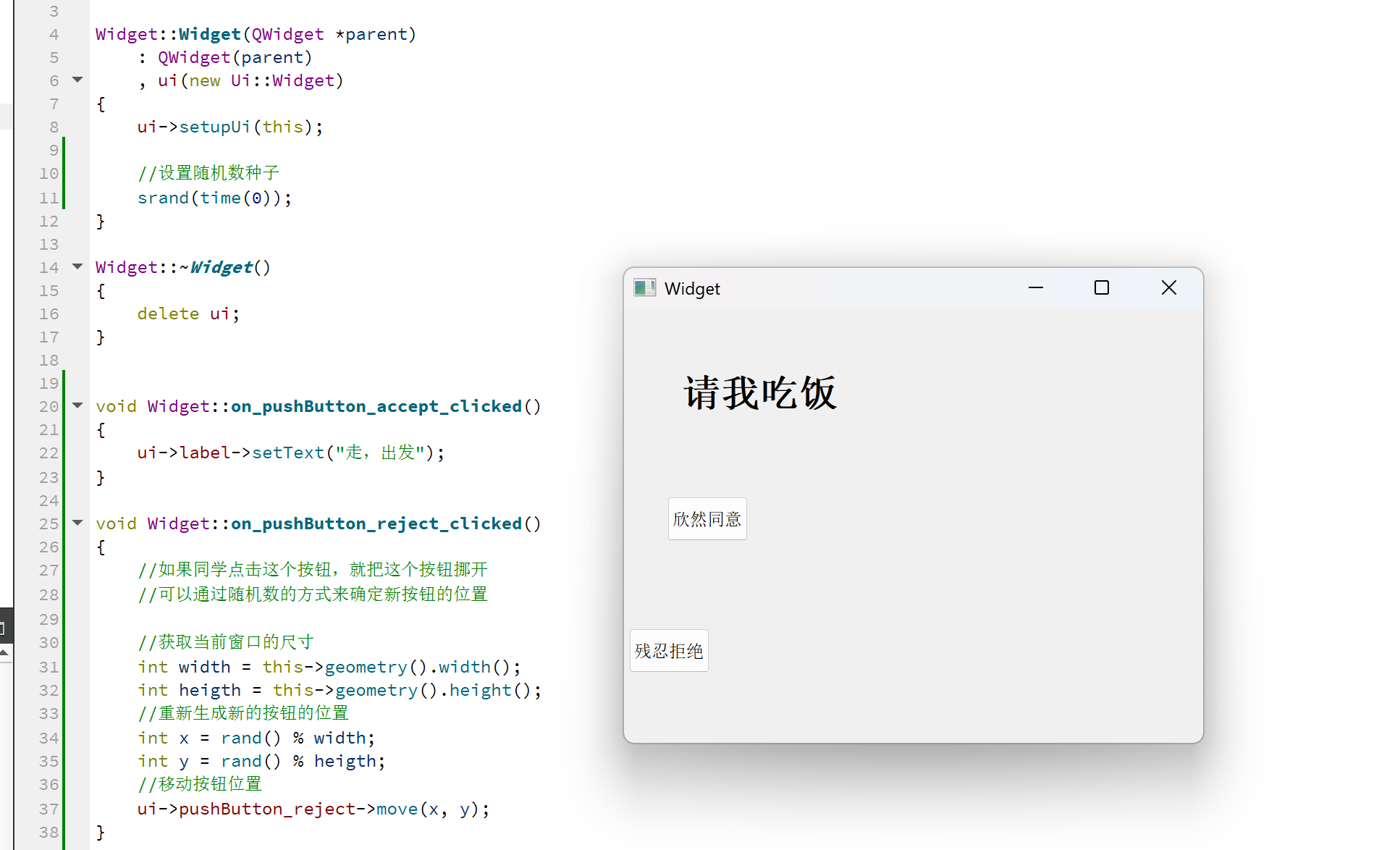Click the Widget title bar text
Image resolution: width=1400 pixels, height=850 pixels.
pyautogui.click(x=692, y=289)
